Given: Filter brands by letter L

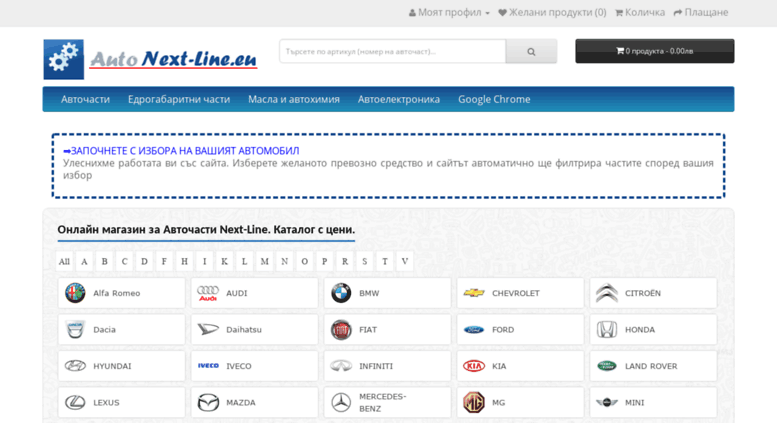Looking at the screenshot, I should pyautogui.click(x=244, y=262).
